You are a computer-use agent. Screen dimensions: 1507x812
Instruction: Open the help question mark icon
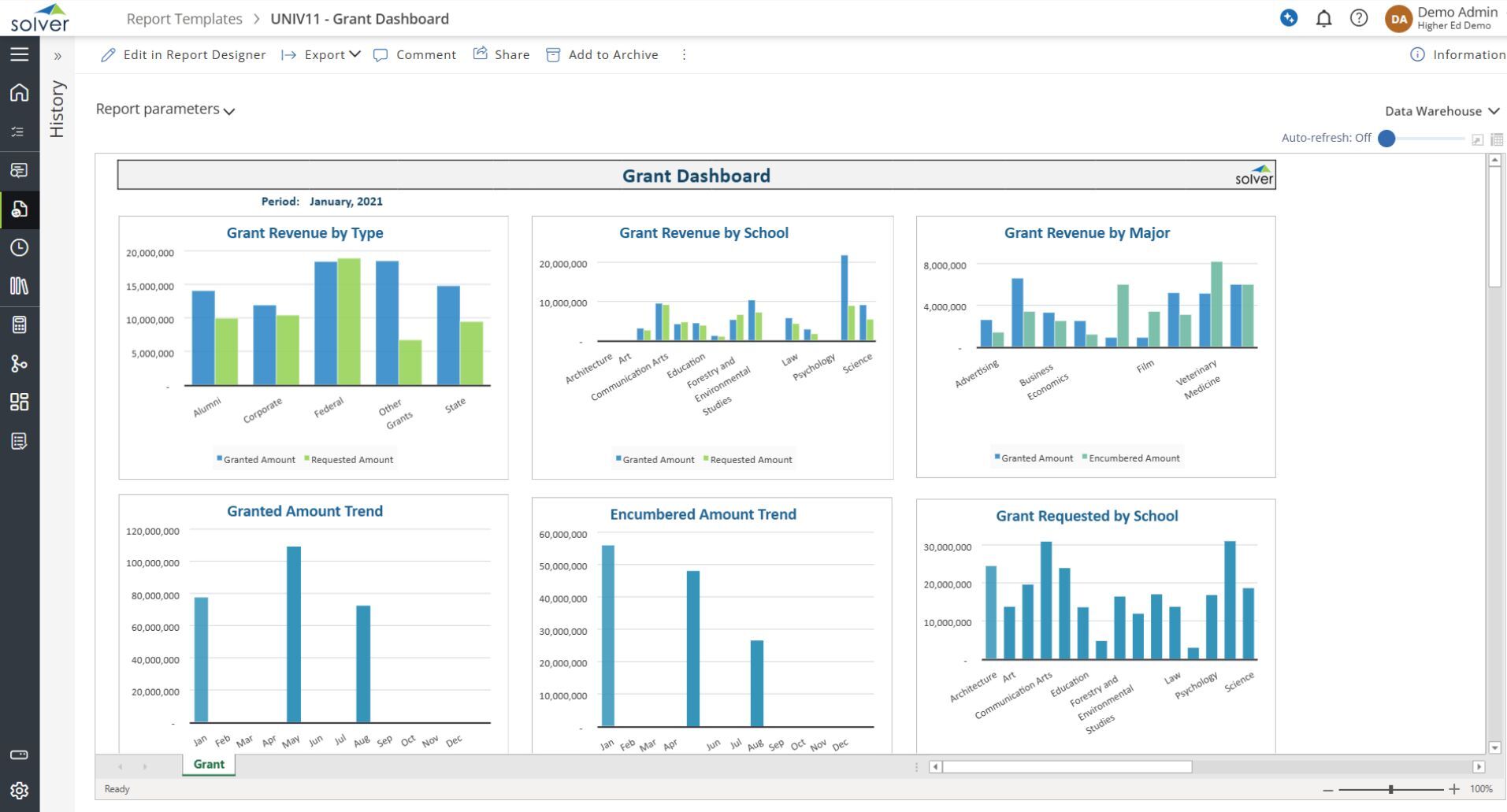click(x=1358, y=18)
